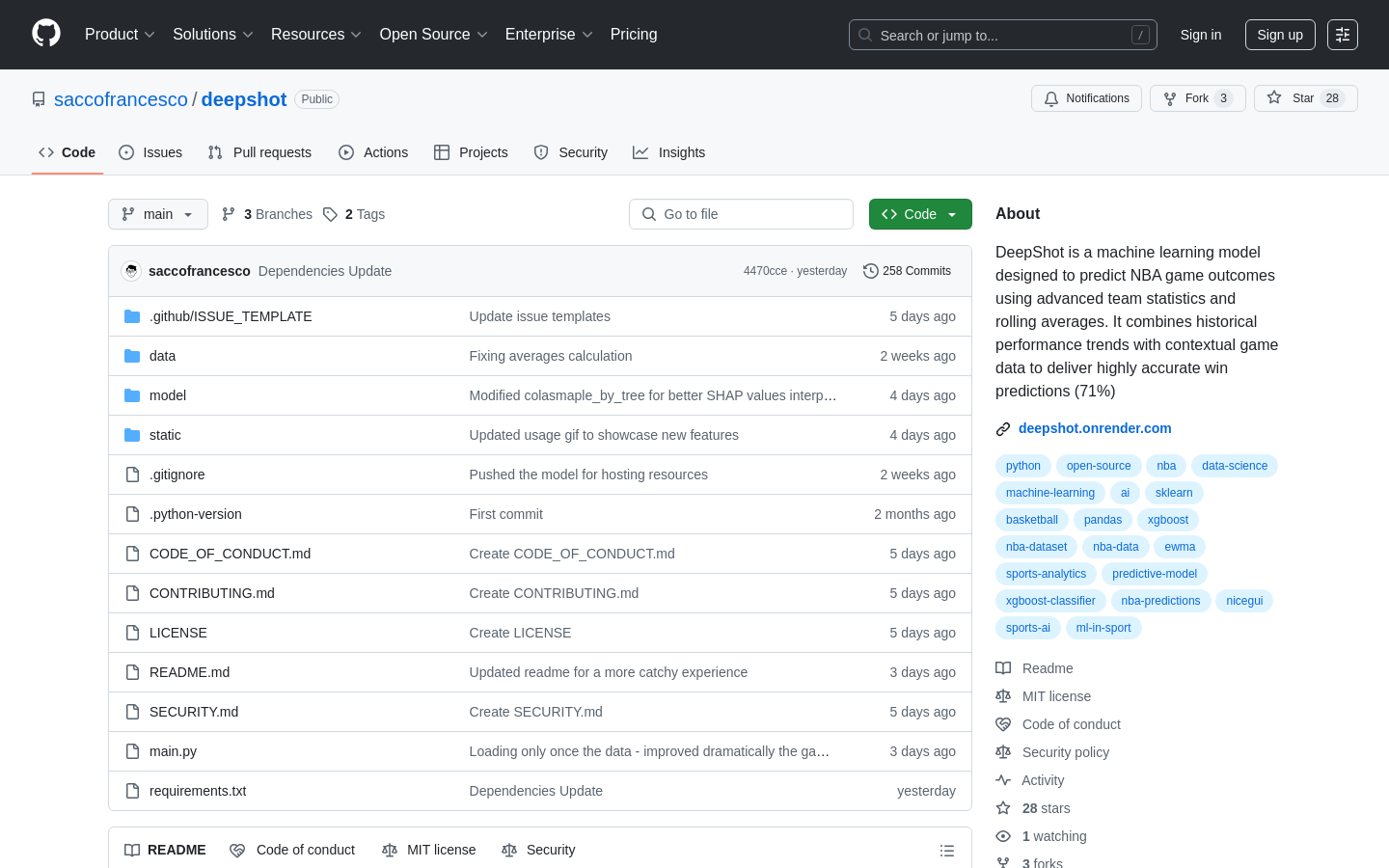Viewport: 1389px width, 868px height.
Task: Click the branch icon next to 3 Branches
Action: pos(229,214)
